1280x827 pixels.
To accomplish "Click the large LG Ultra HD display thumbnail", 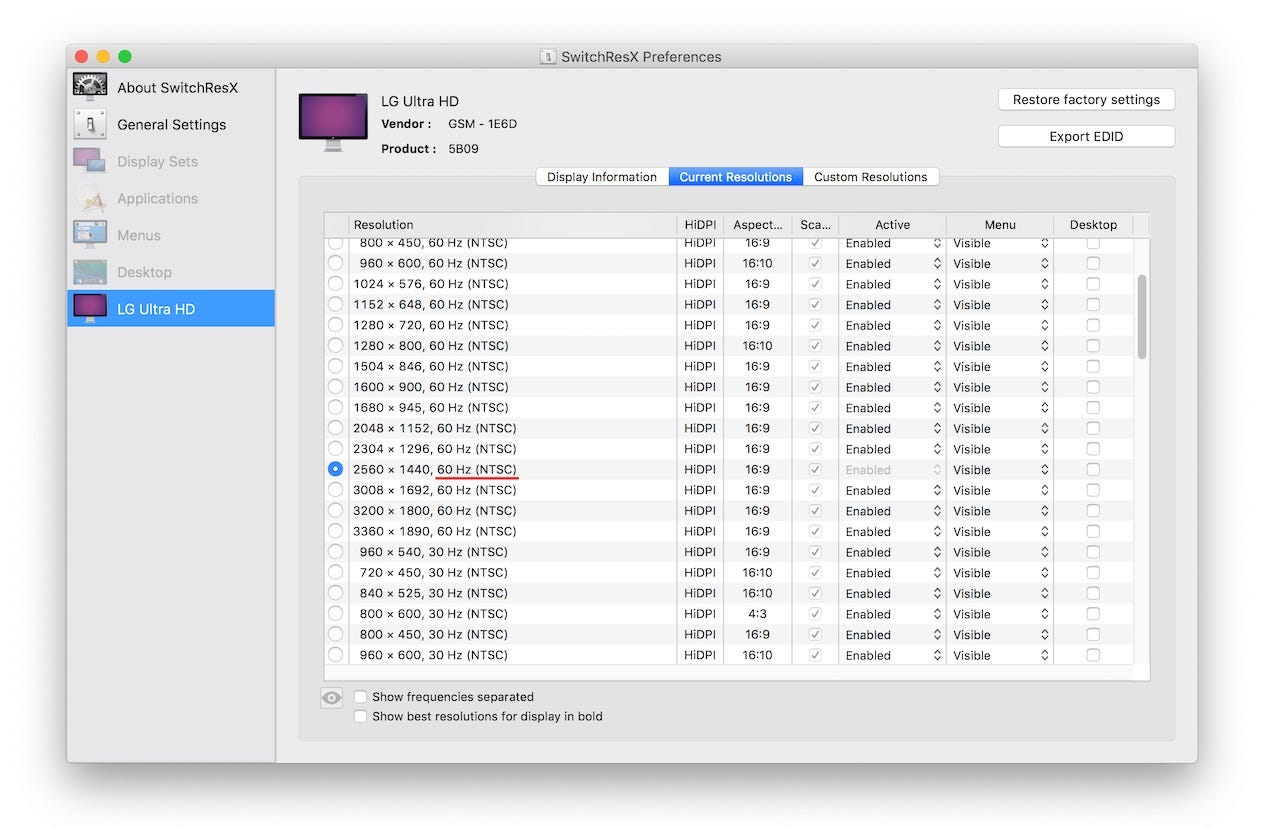I will point(333,122).
